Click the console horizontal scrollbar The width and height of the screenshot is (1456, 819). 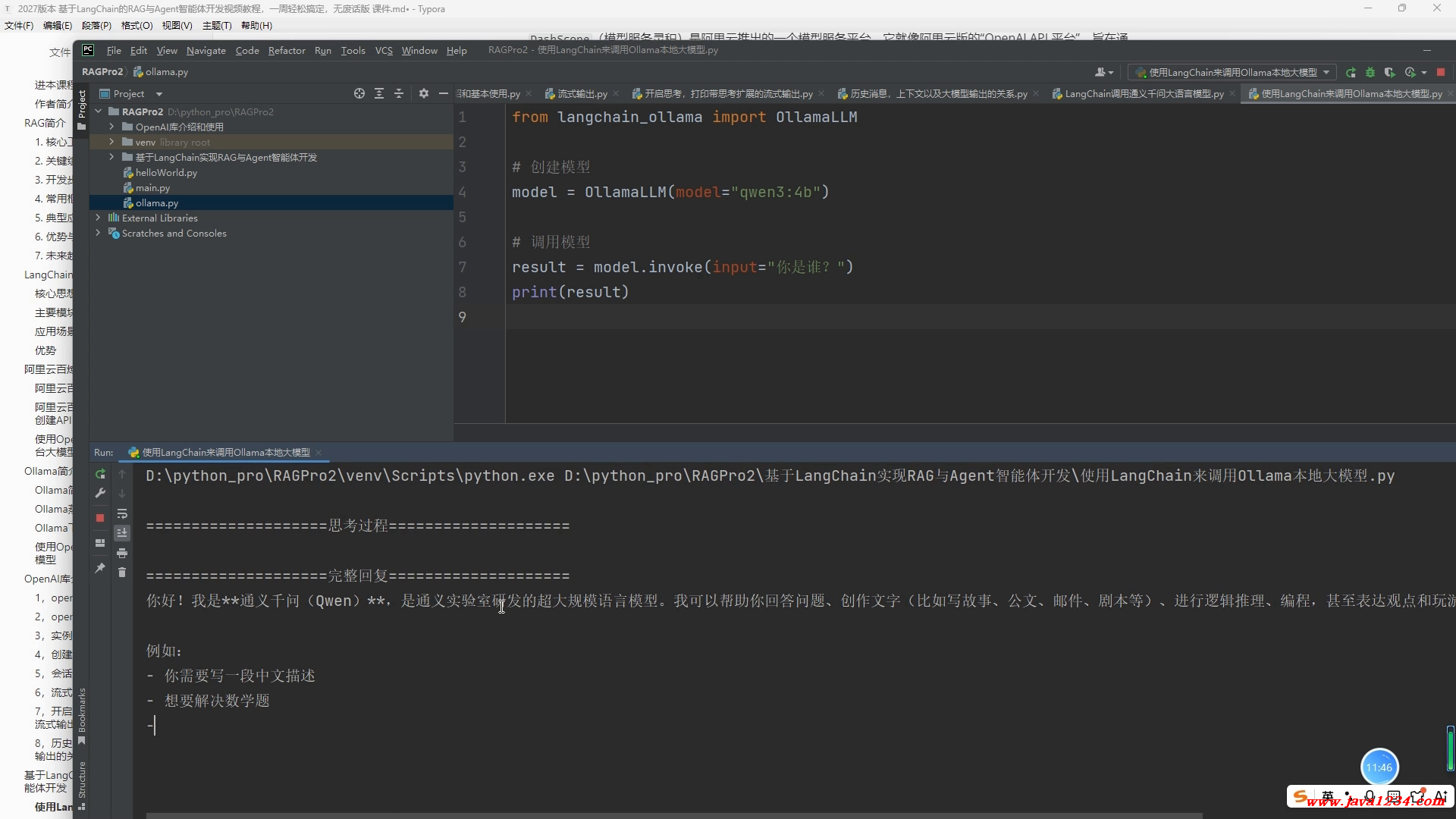[x=673, y=815]
